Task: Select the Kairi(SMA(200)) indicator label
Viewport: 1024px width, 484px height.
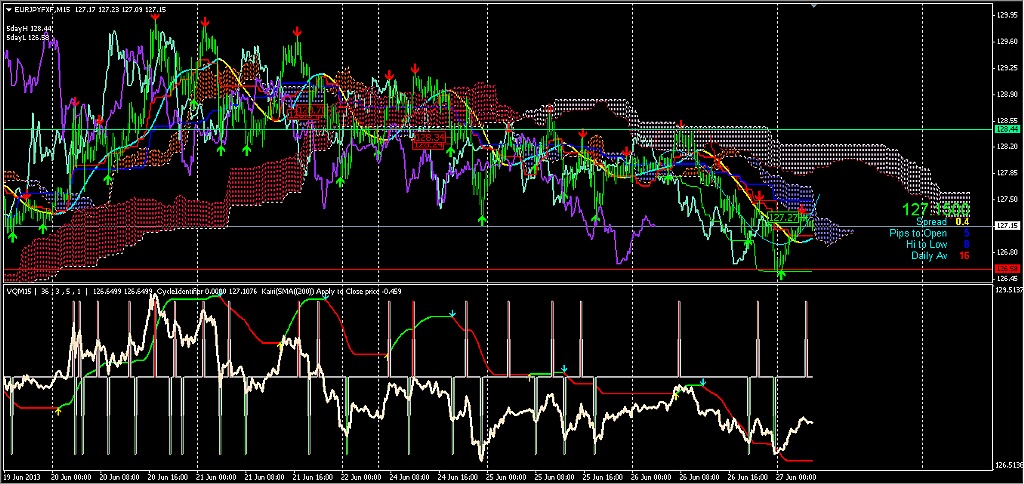Action: tap(268, 291)
